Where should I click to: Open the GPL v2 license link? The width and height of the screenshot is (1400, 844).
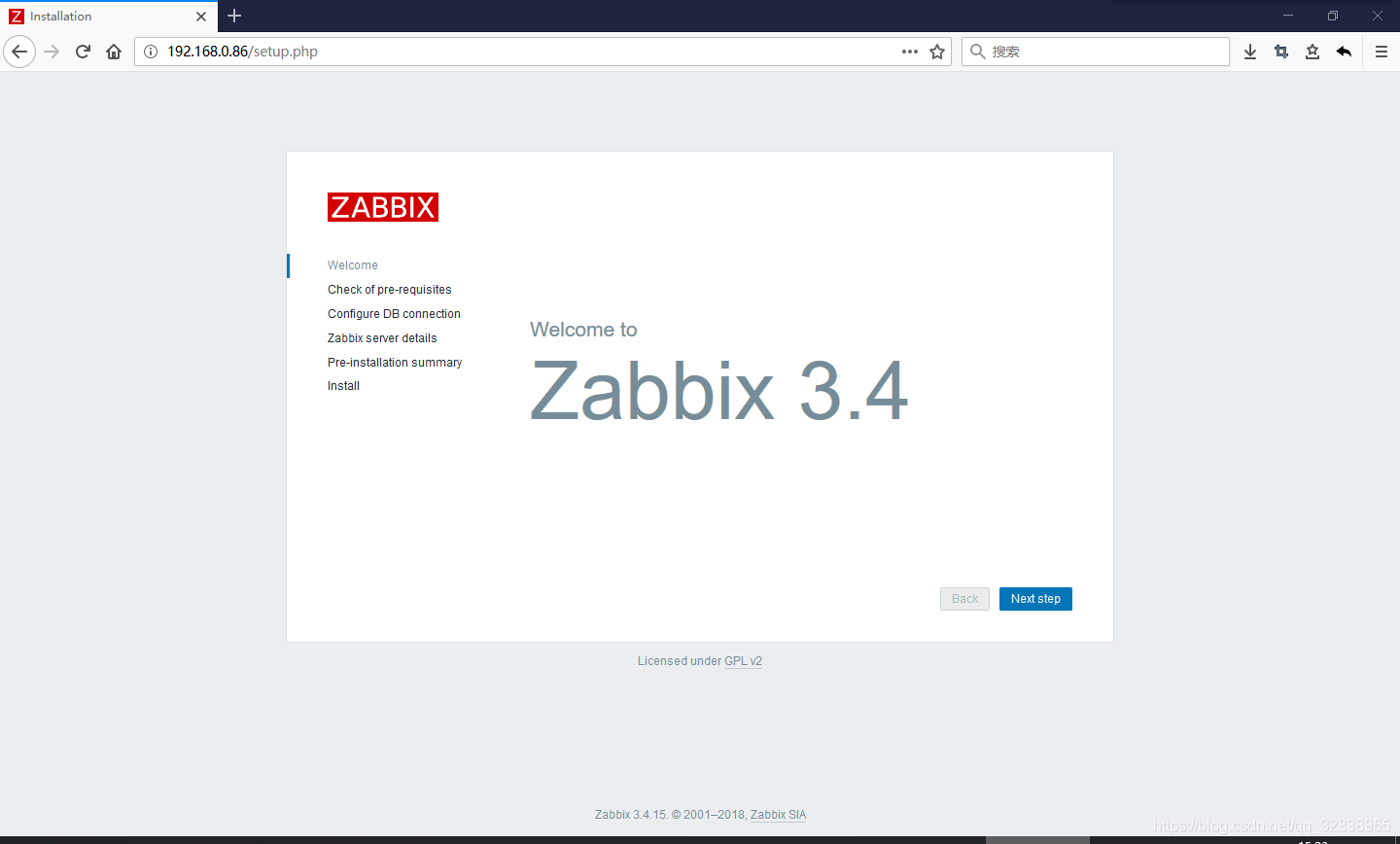(x=743, y=661)
